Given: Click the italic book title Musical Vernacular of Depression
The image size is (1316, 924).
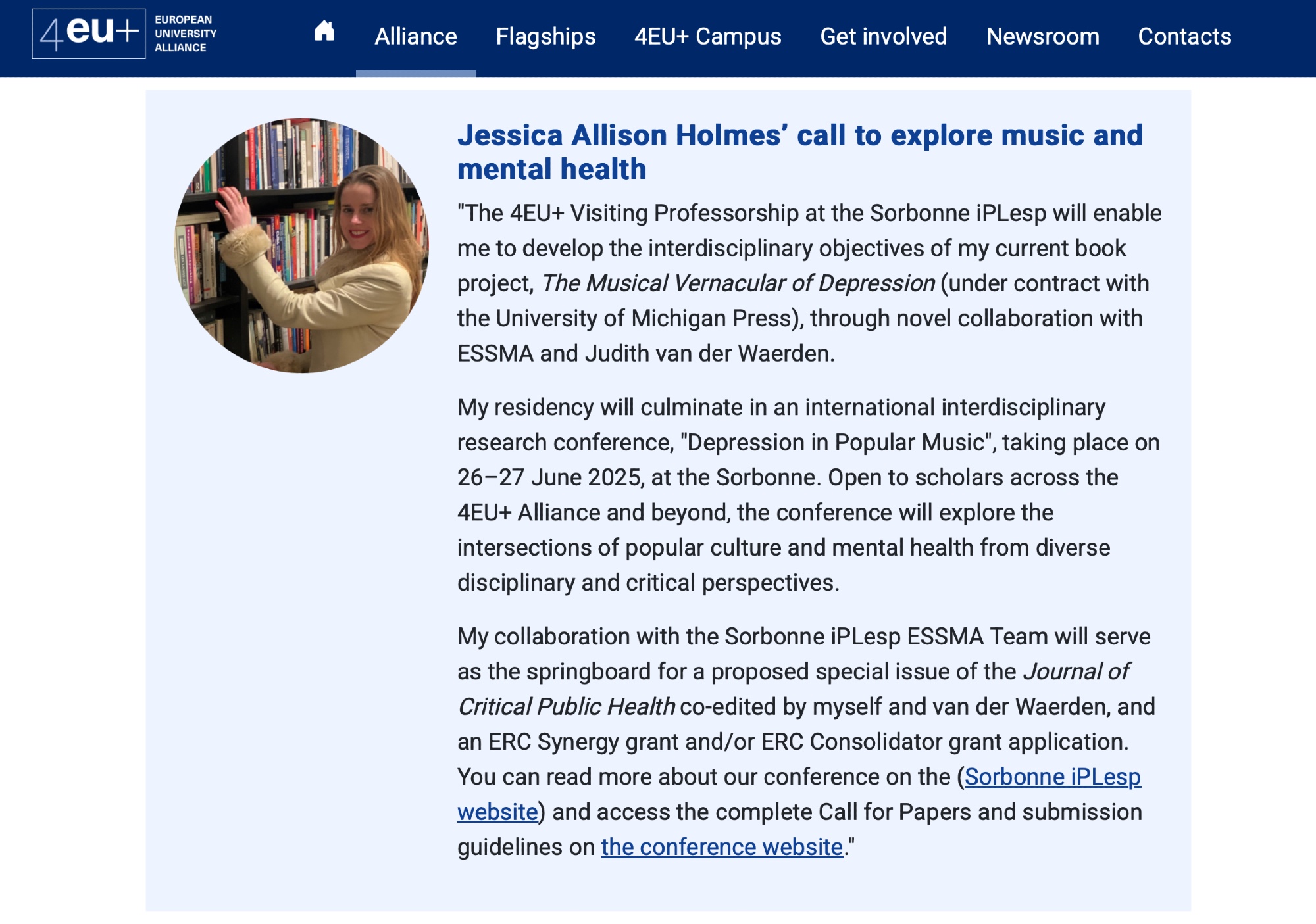Looking at the screenshot, I should [x=738, y=283].
